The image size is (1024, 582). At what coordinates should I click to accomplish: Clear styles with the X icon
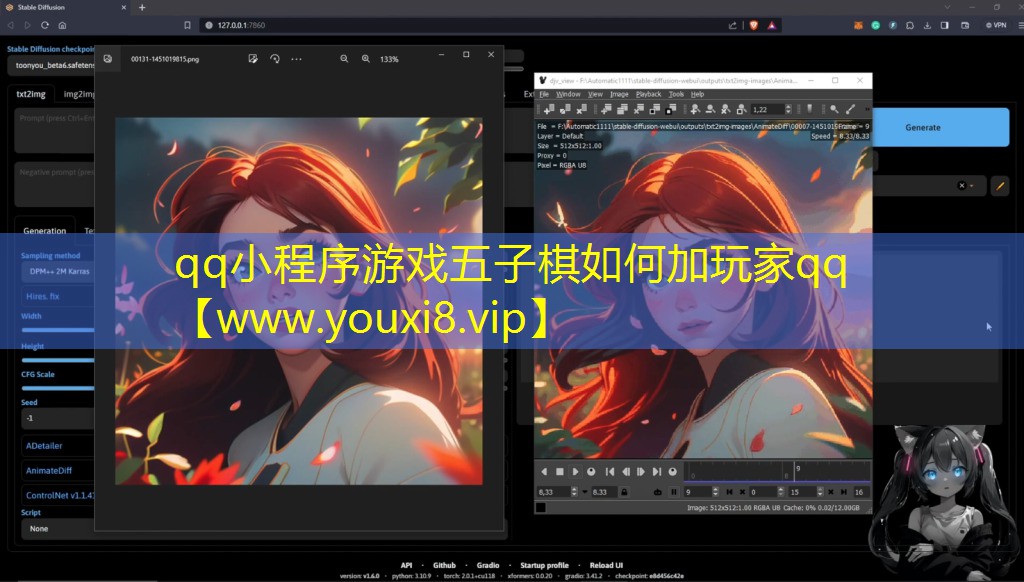coord(961,186)
